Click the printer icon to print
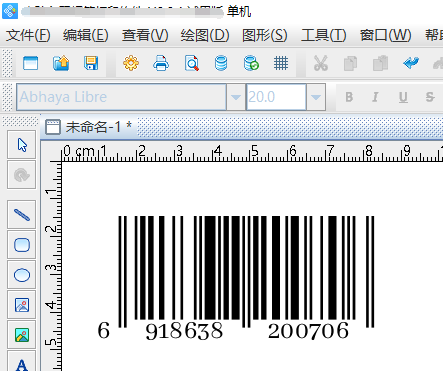443x371 pixels. pos(161,63)
